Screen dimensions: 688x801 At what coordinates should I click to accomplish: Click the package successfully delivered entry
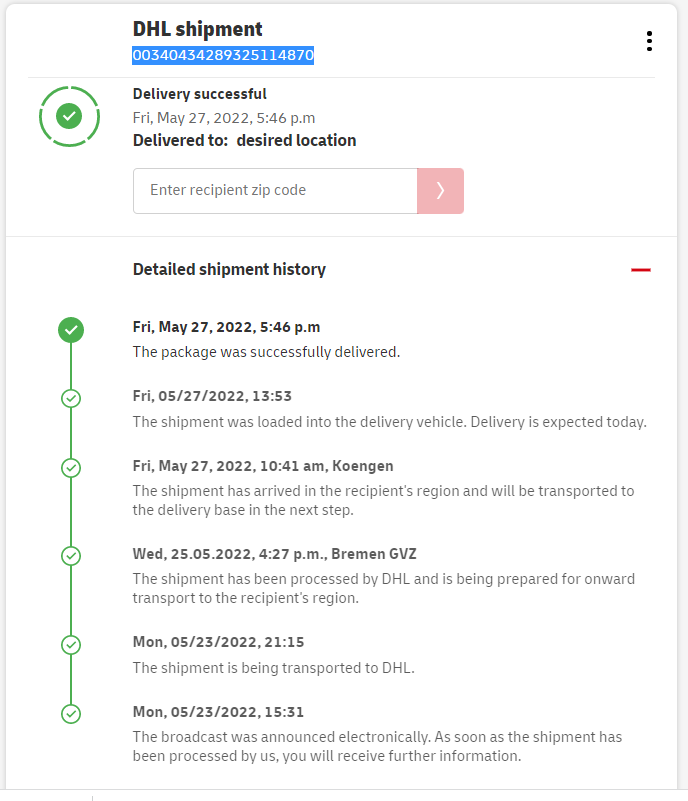tap(266, 352)
